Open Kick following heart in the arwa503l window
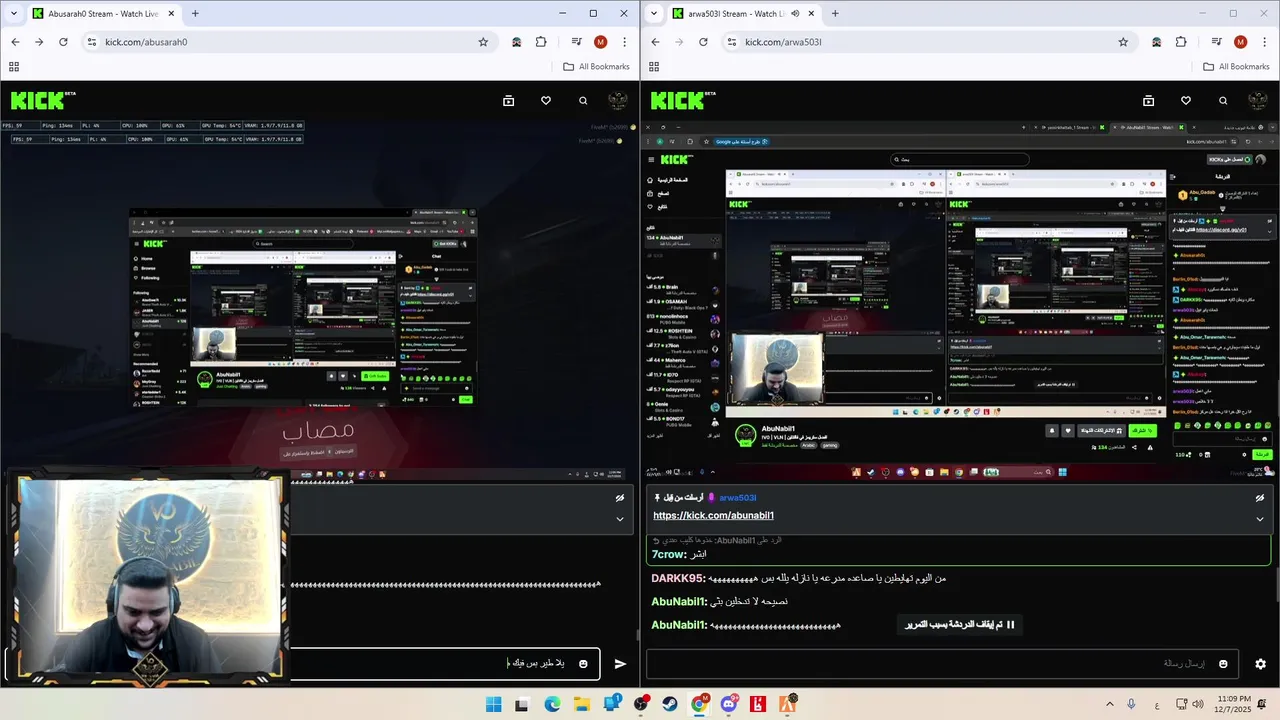Image resolution: width=1280 pixels, height=720 pixels. pyautogui.click(x=1185, y=101)
